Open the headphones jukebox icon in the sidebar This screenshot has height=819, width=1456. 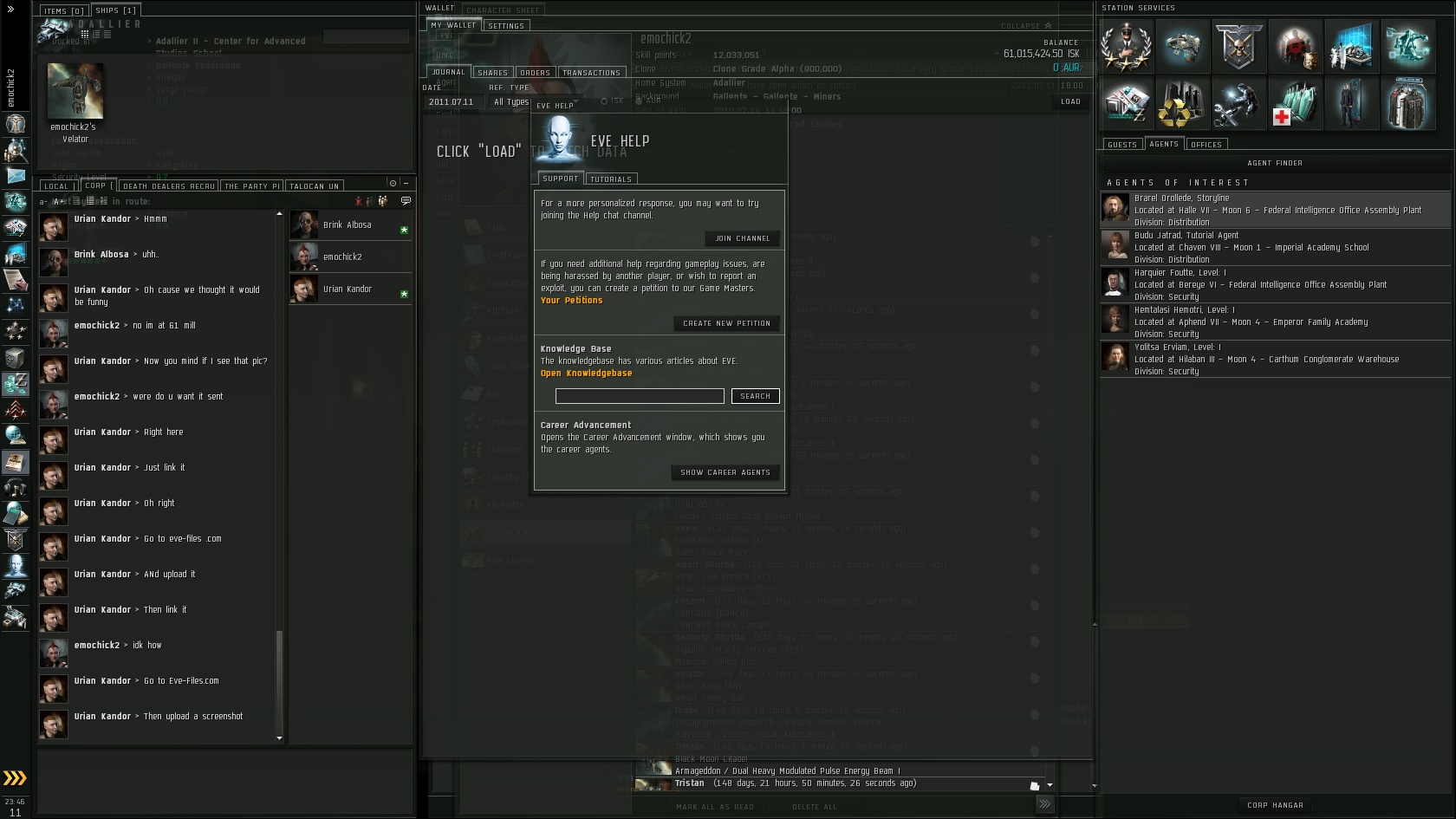click(x=16, y=488)
